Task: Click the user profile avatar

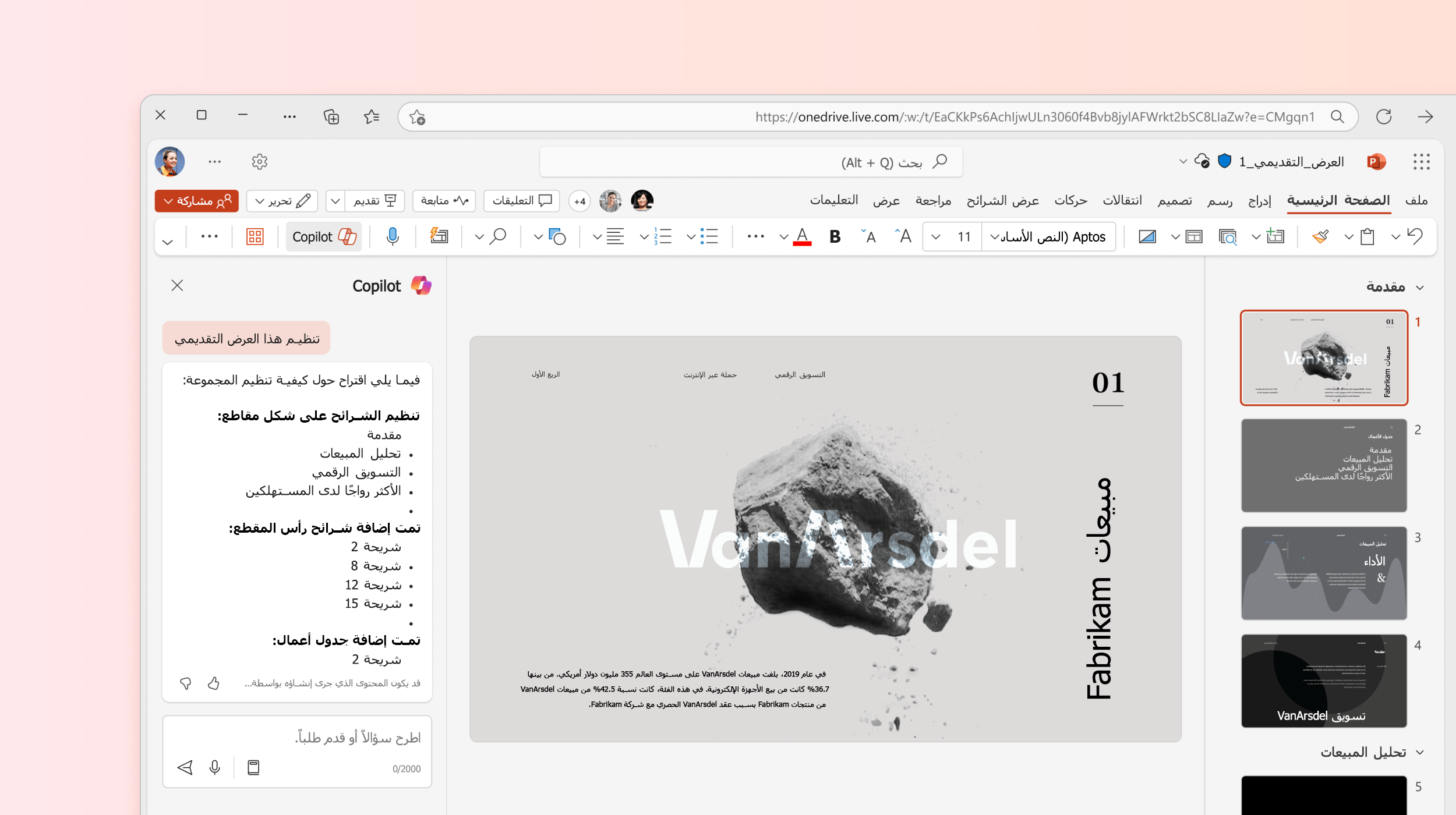Action: (x=169, y=162)
